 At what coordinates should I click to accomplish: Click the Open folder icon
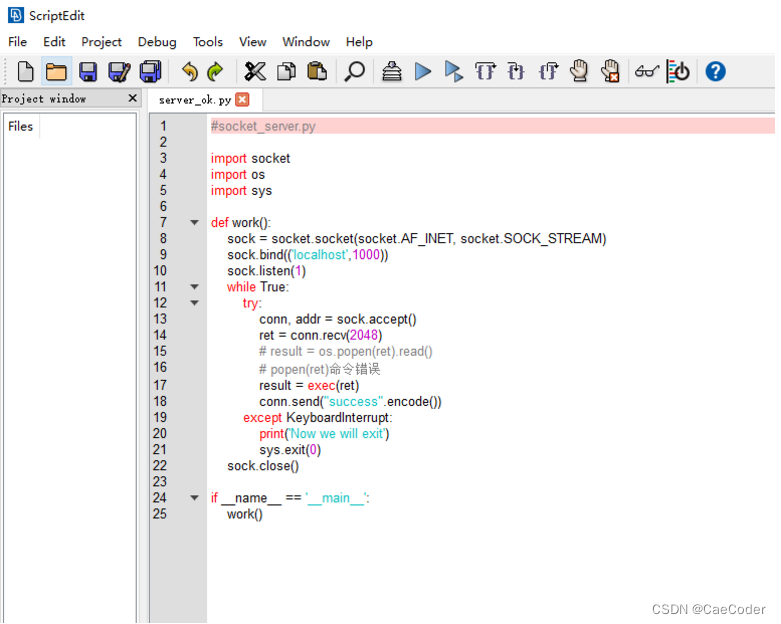pos(56,71)
